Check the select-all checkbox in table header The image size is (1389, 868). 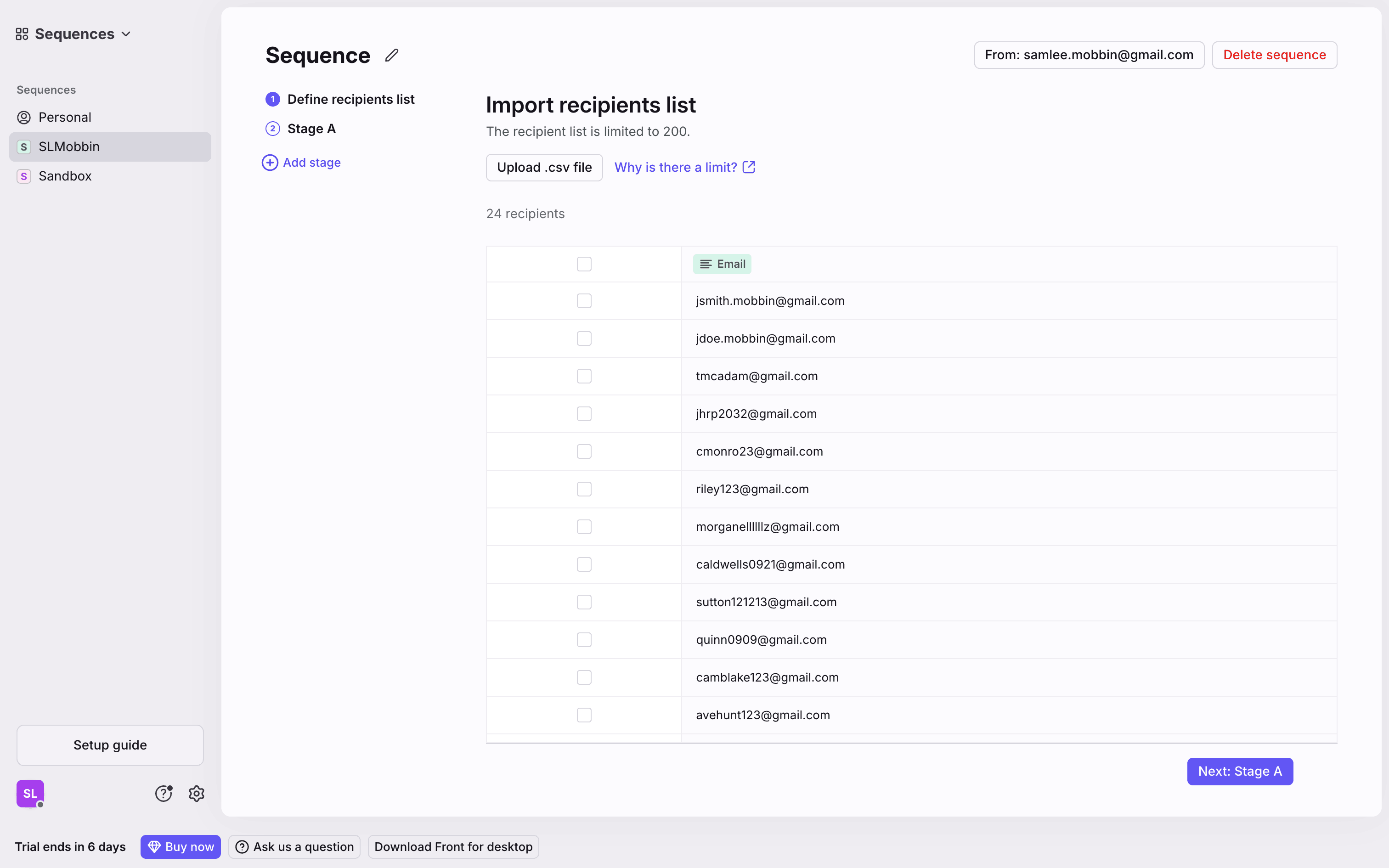584,264
